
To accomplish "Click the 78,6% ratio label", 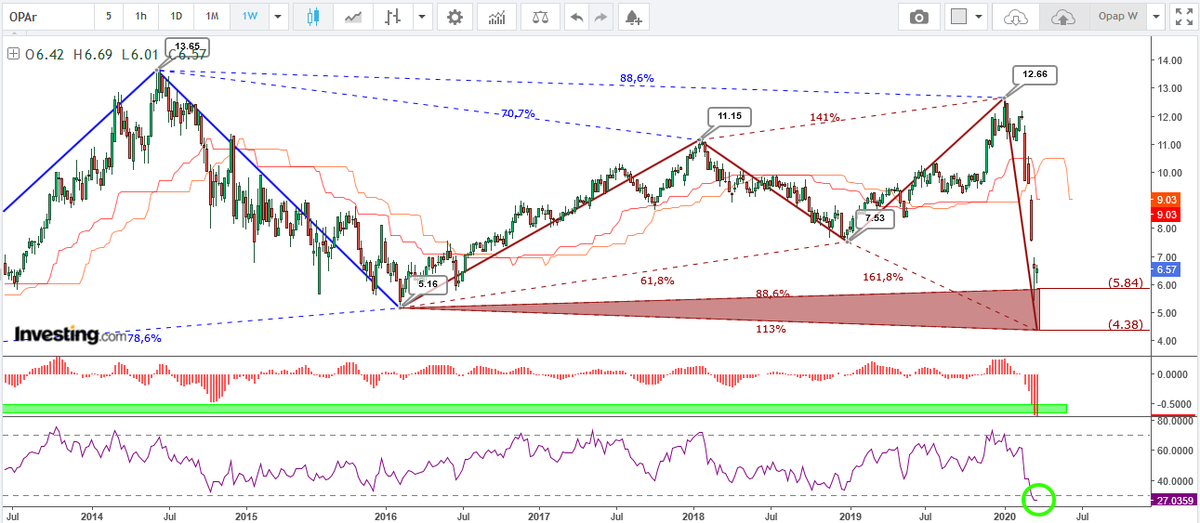I will pos(144,338).
